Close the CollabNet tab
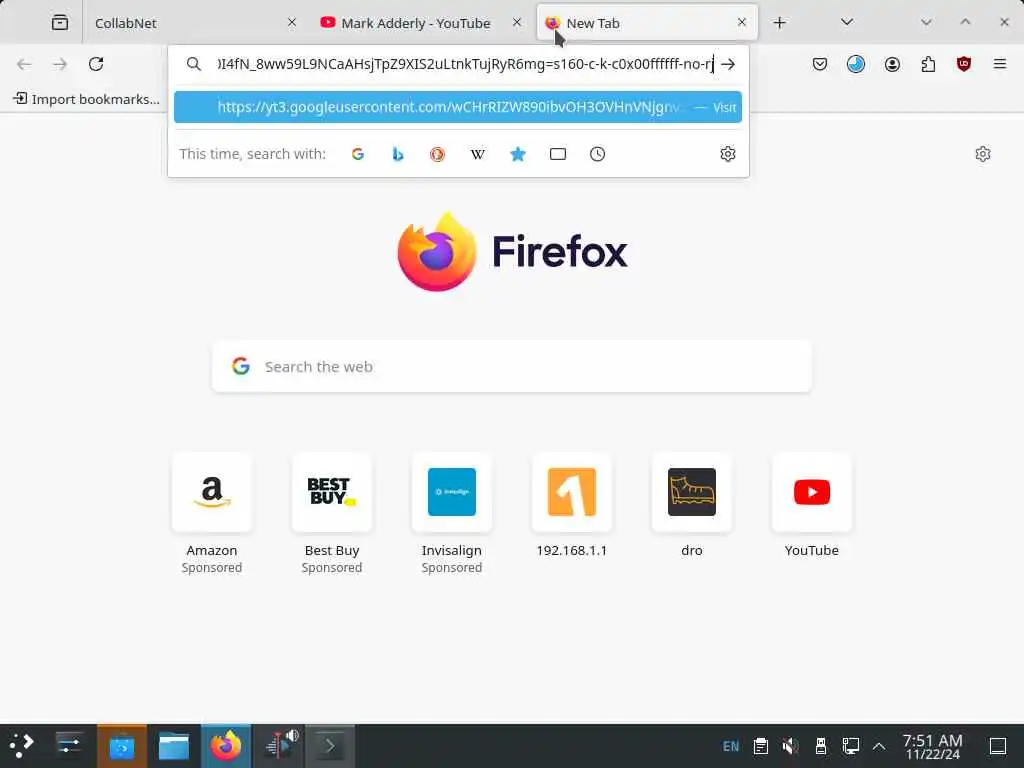Screen dimensions: 1024x768 click(x=292, y=22)
